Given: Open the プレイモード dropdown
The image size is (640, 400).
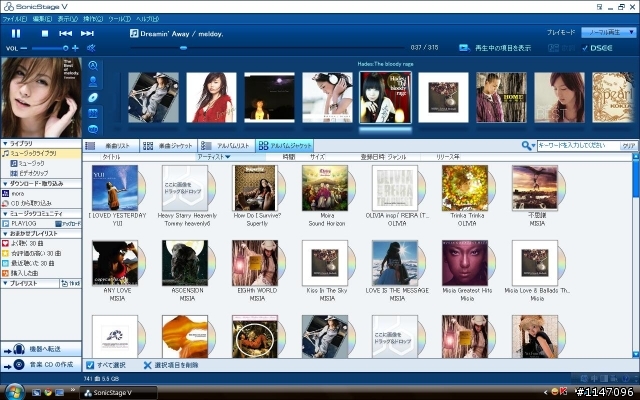Looking at the screenshot, I should point(608,32).
